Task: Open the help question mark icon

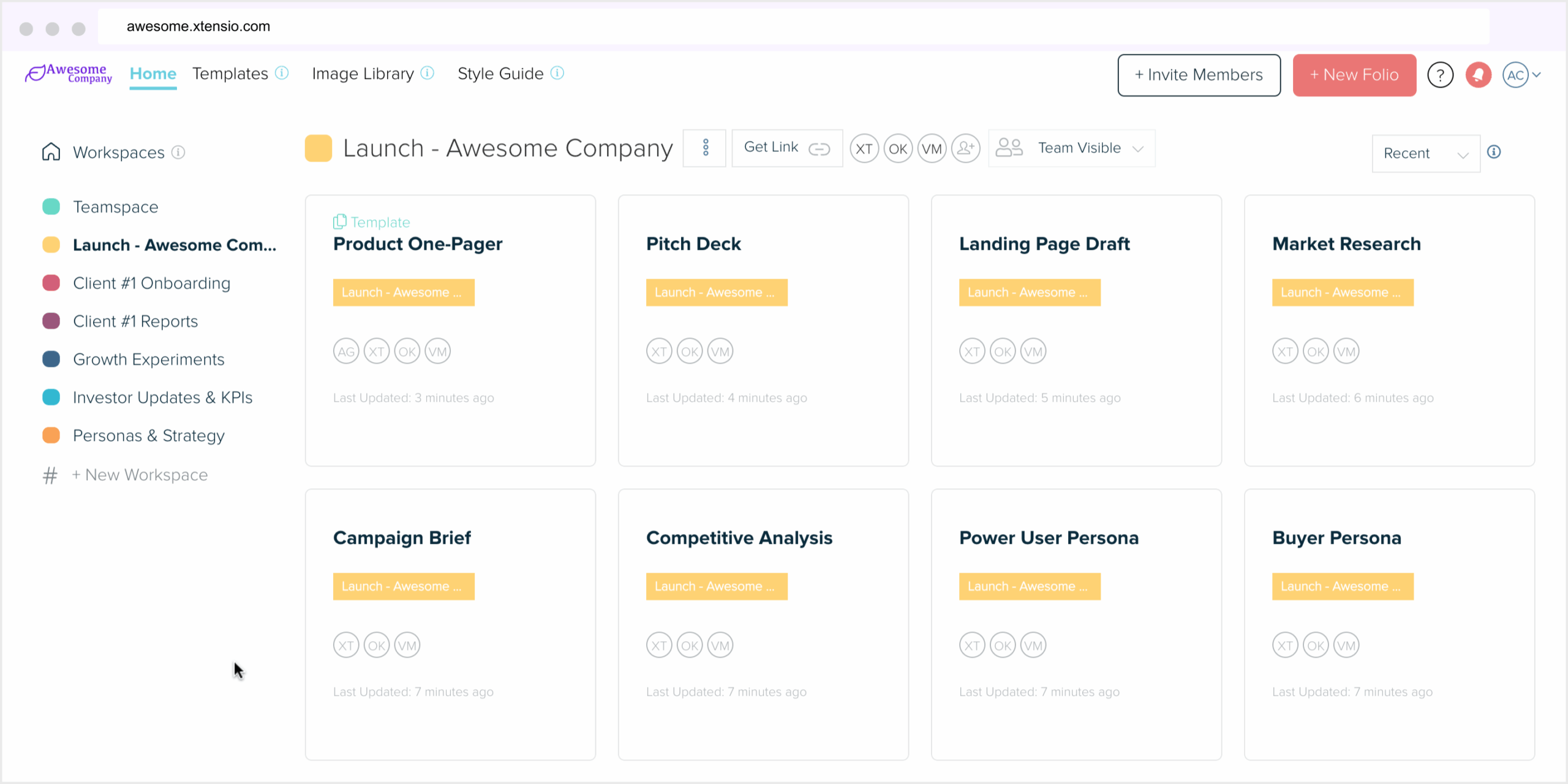Action: pos(1441,75)
